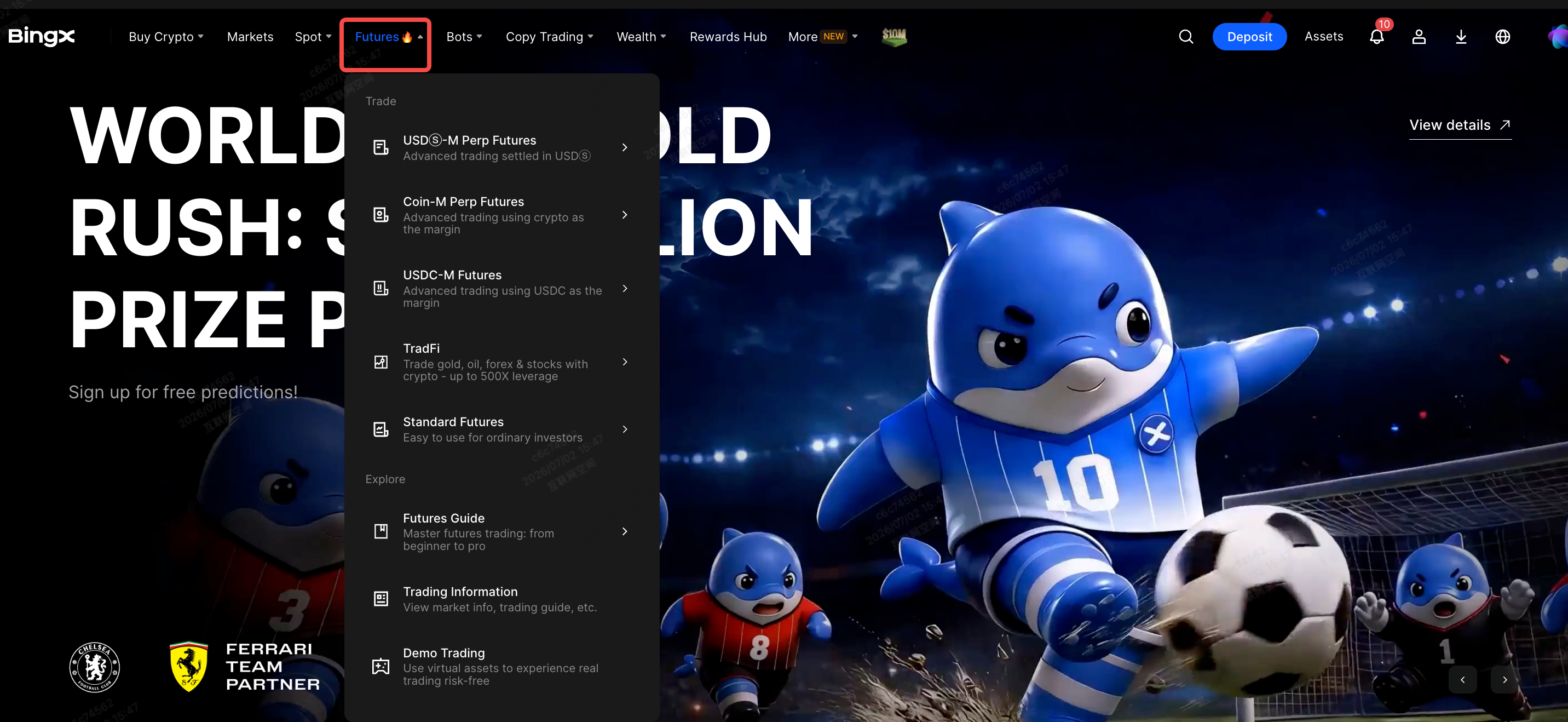Screen dimensions: 1568x722
Task: Click the Demo Trading icon
Action: point(381,666)
